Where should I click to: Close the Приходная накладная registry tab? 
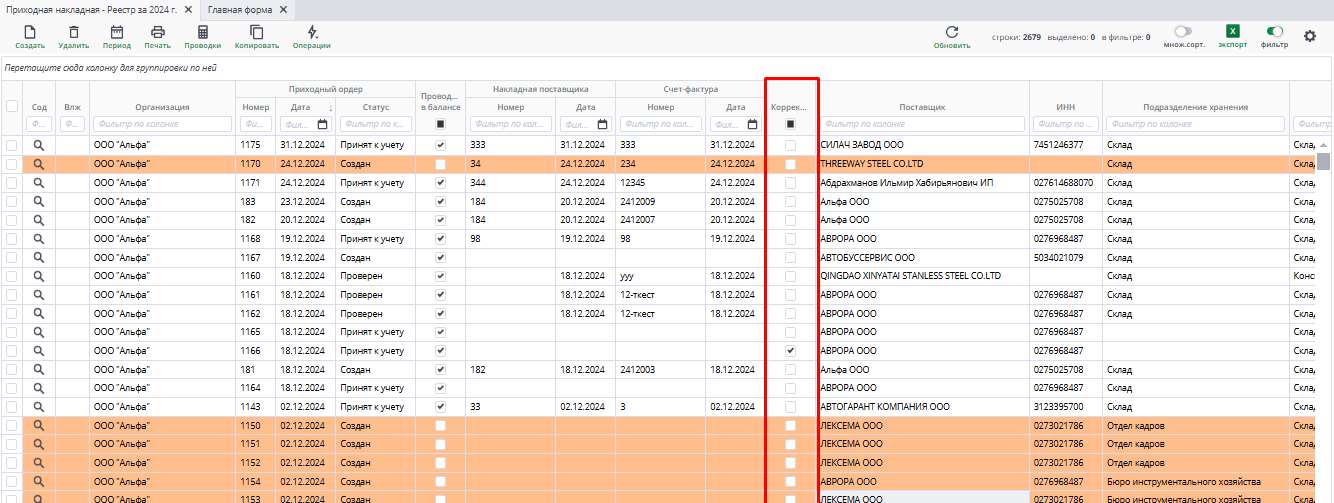188,9
